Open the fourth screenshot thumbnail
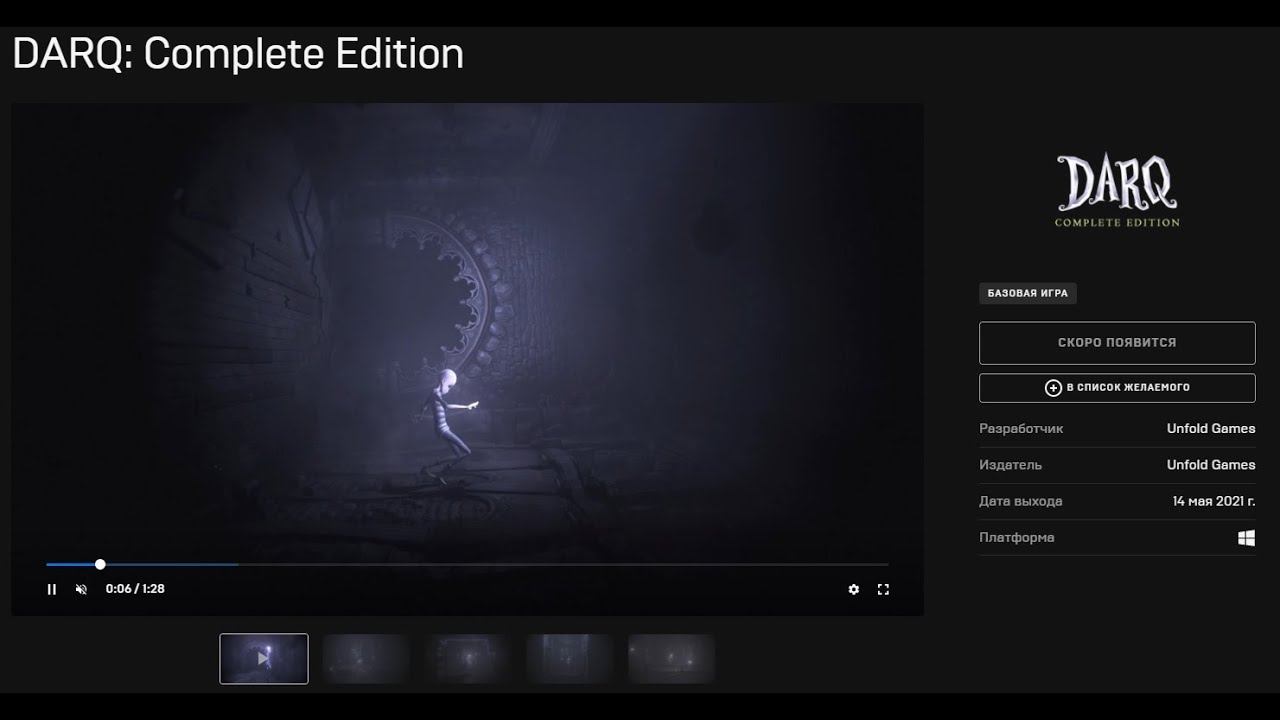1280x720 pixels. [570, 658]
